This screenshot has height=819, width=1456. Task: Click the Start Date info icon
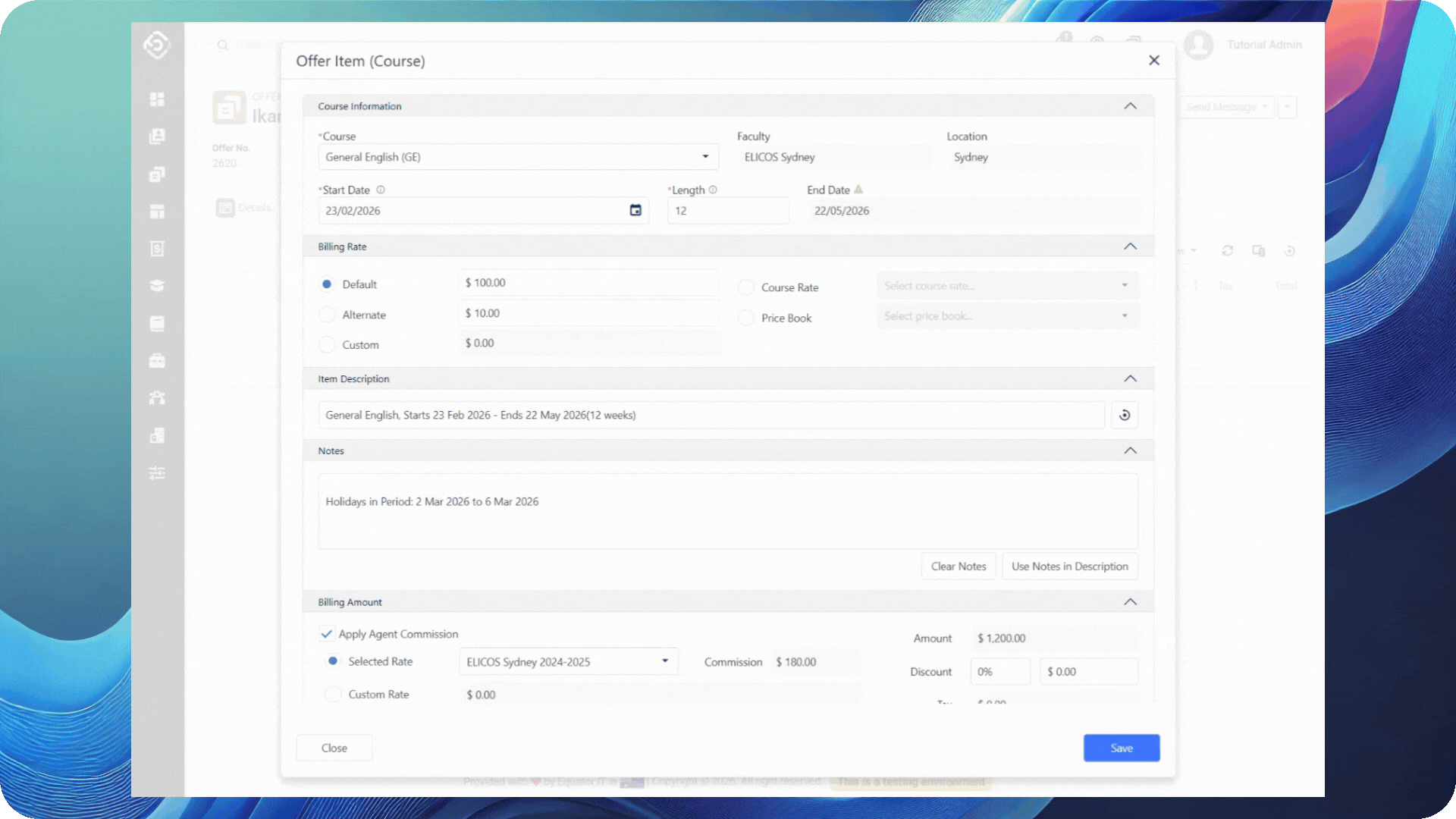381,190
